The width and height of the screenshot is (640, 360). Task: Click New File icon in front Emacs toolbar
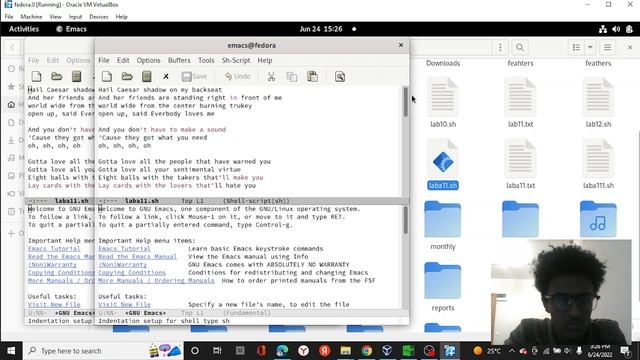tap(107, 76)
